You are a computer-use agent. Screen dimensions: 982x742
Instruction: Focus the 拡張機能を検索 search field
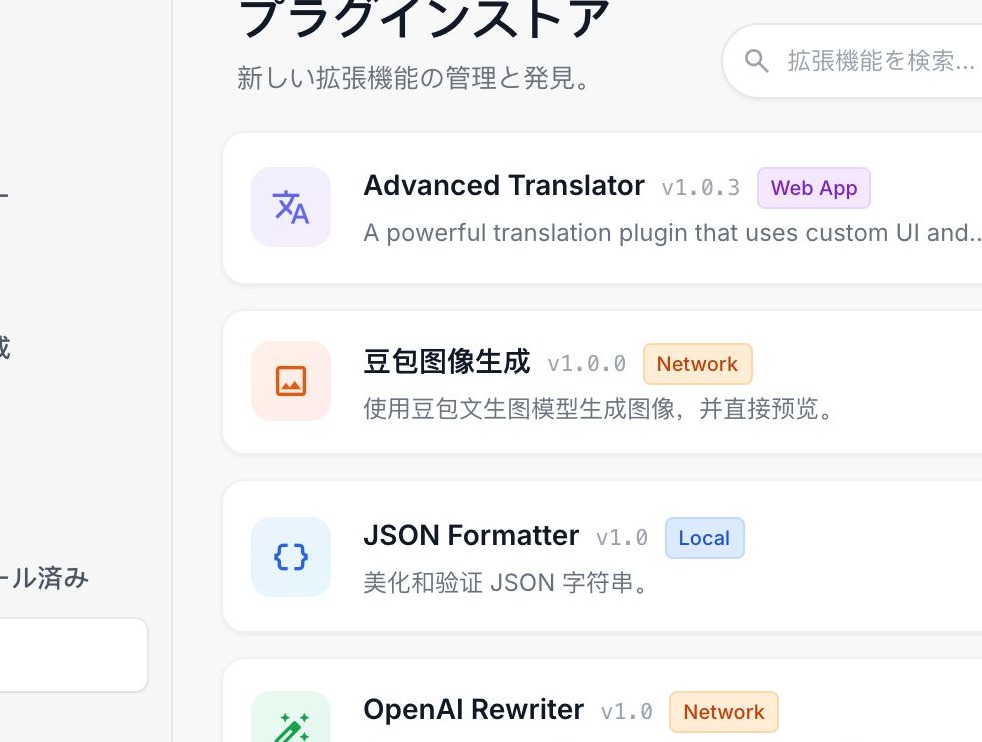point(852,61)
